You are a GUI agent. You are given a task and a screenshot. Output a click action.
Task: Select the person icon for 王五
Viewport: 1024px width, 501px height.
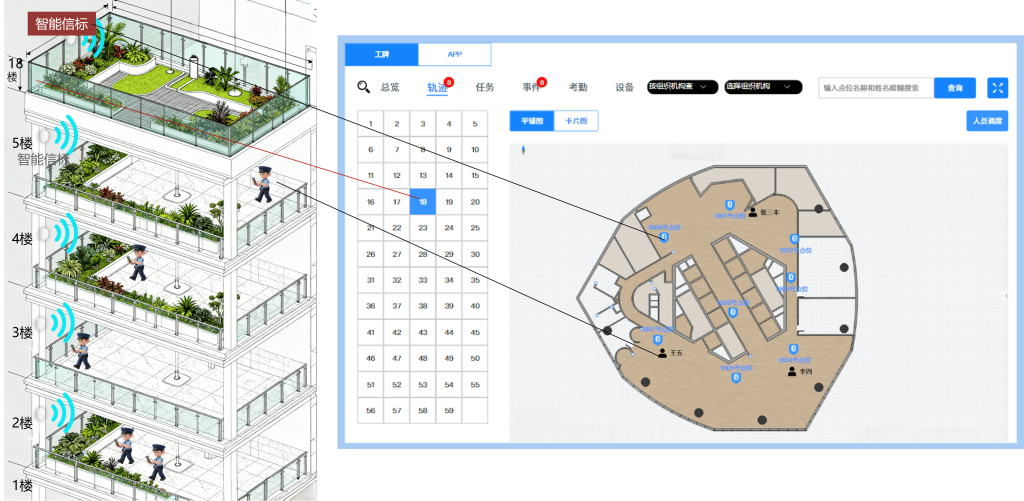point(661,352)
